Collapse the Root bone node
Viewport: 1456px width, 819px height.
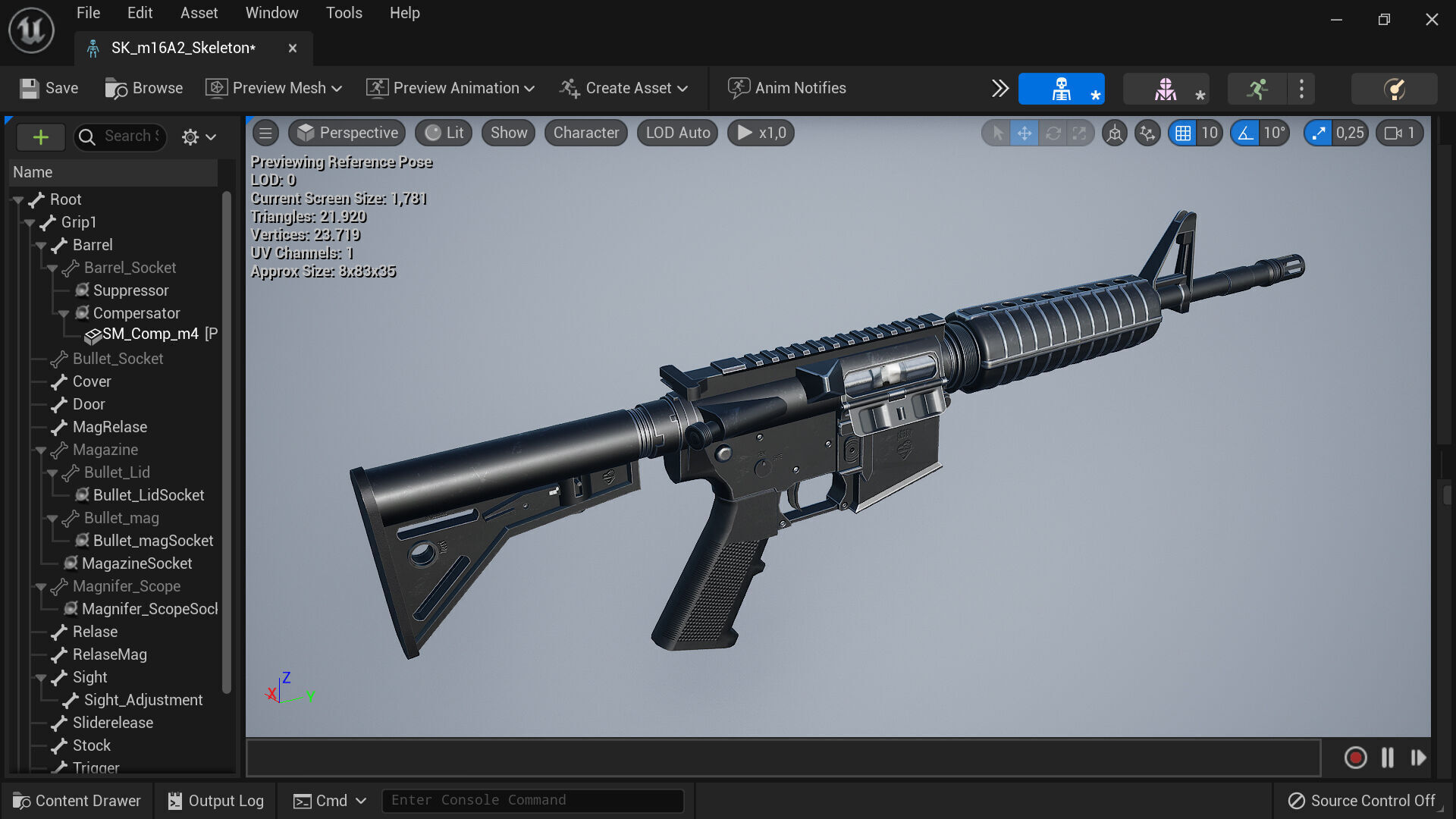pyautogui.click(x=18, y=200)
